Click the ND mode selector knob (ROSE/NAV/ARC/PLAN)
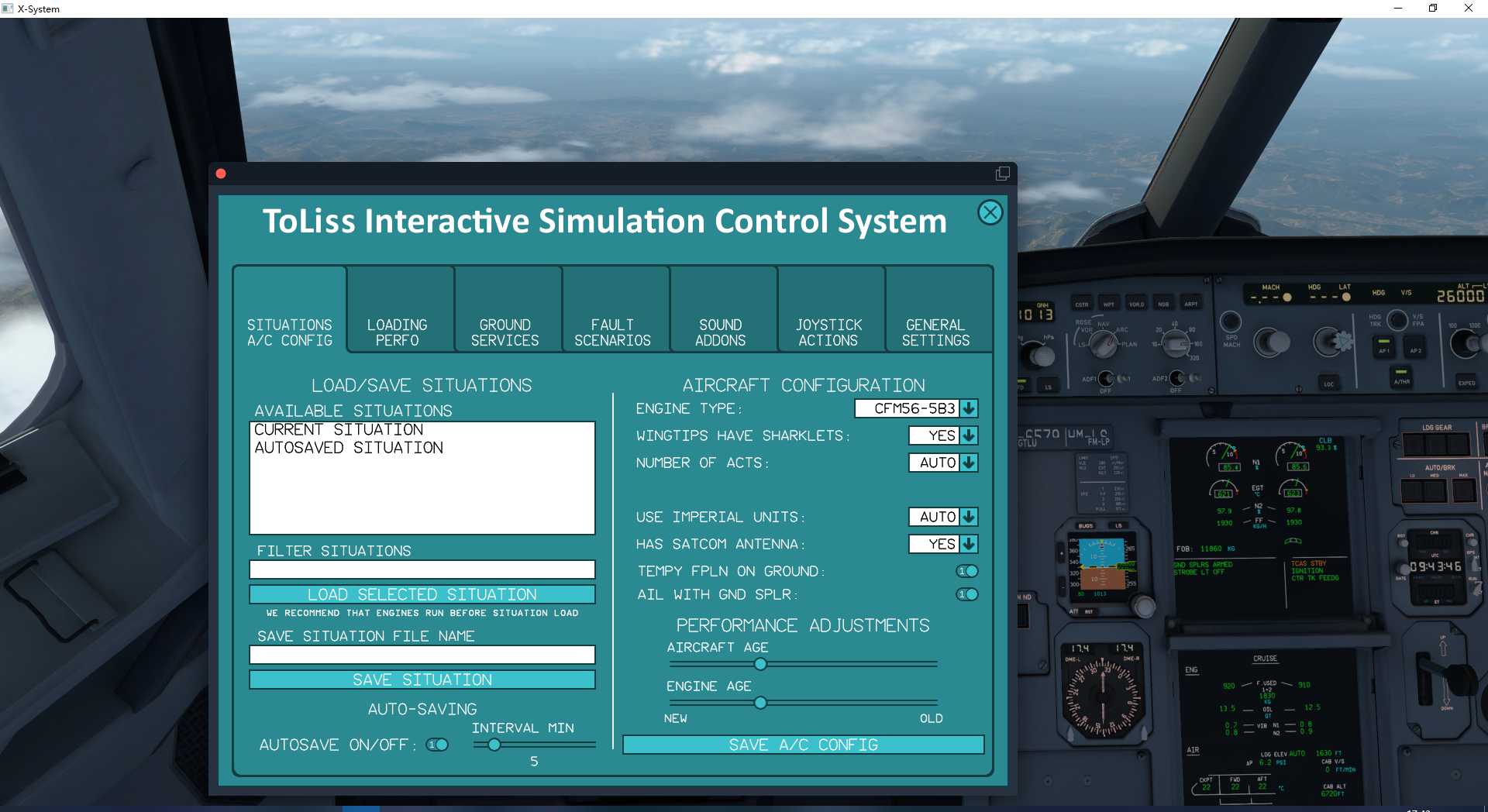Screen dimensions: 1488x812 tap(1102, 345)
